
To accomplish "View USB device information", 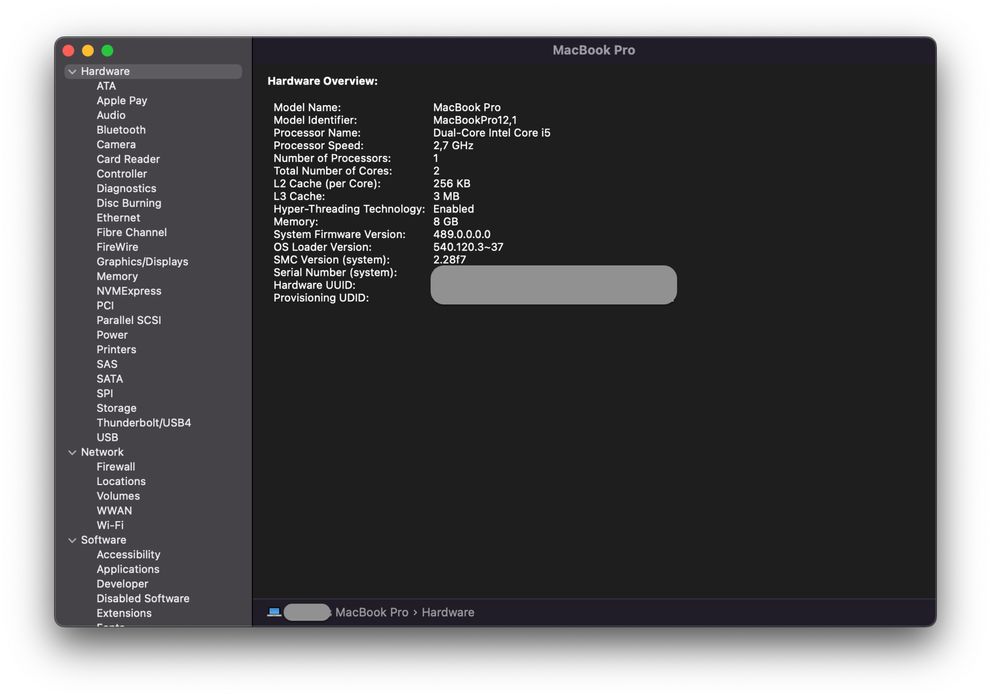I will point(107,437).
